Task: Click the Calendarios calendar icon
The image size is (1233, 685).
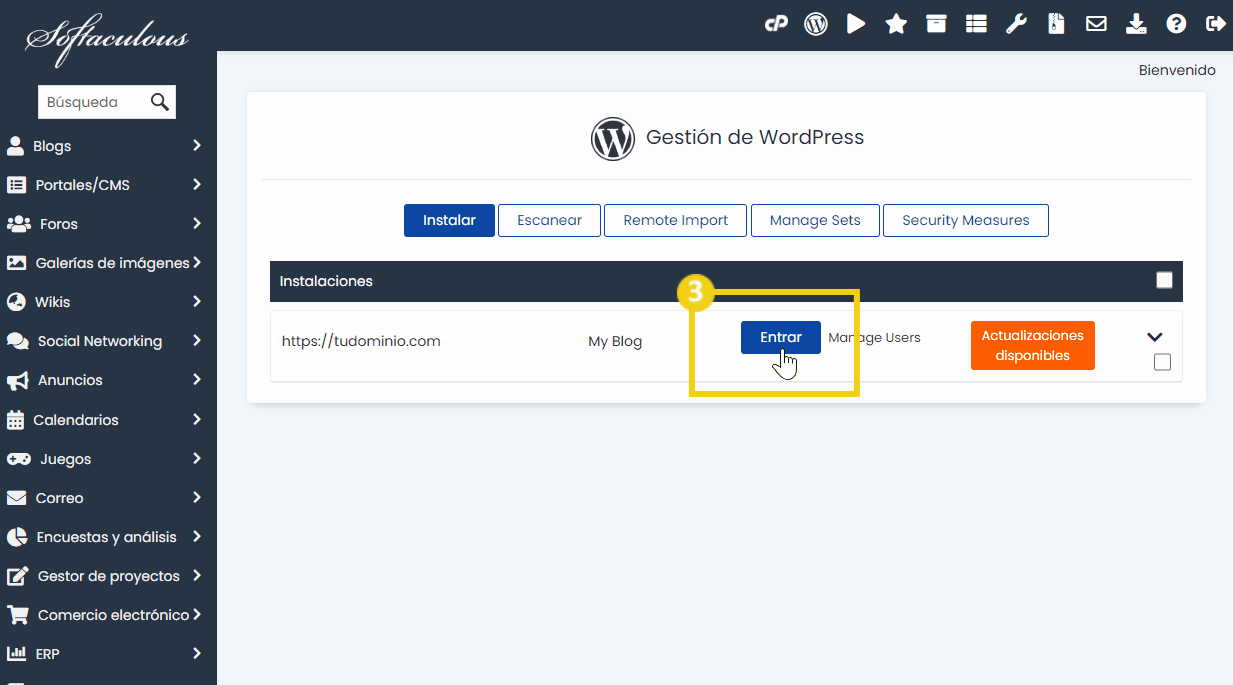Action: [x=15, y=420]
